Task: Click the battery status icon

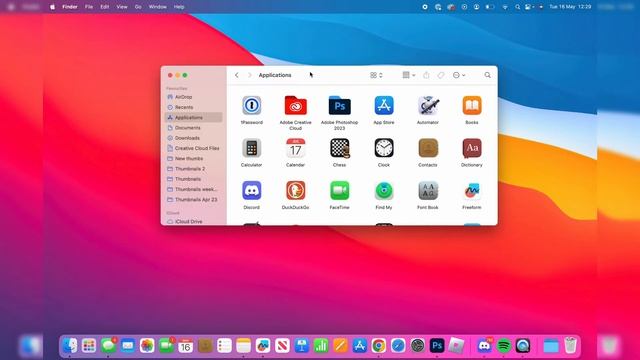Action: 490,7
